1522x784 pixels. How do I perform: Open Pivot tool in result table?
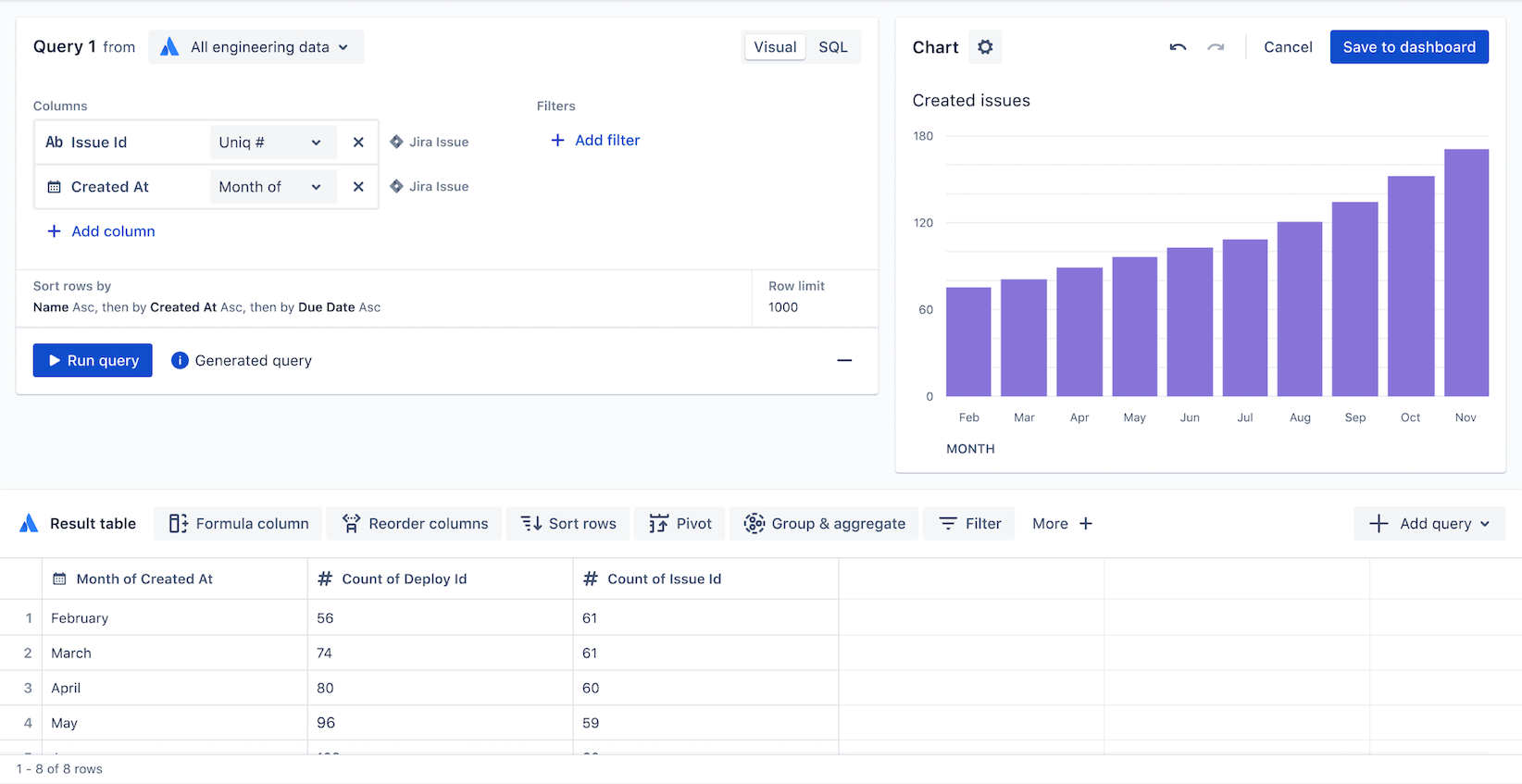680,524
